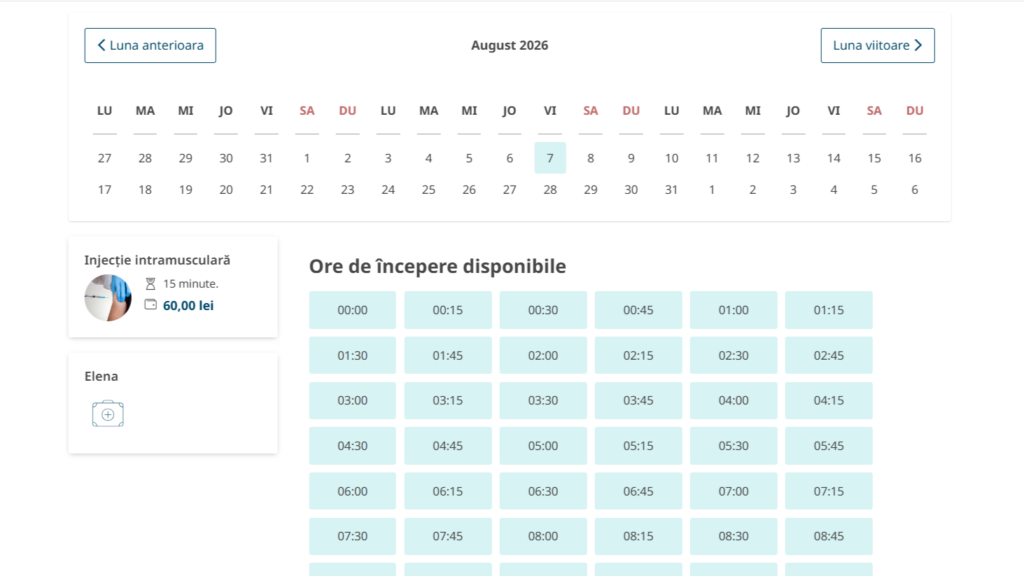Choose the 00:00 start time slot
This screenshot has width=1024, height=576.
tap(352, 310)
